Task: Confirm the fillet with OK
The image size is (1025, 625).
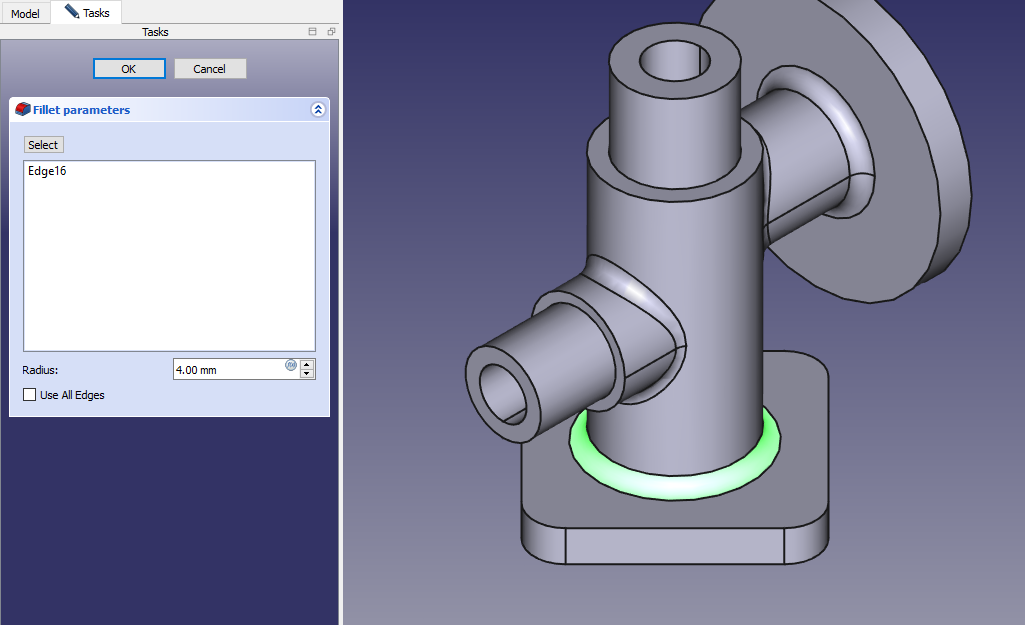Action: click(x=129, y=69)
